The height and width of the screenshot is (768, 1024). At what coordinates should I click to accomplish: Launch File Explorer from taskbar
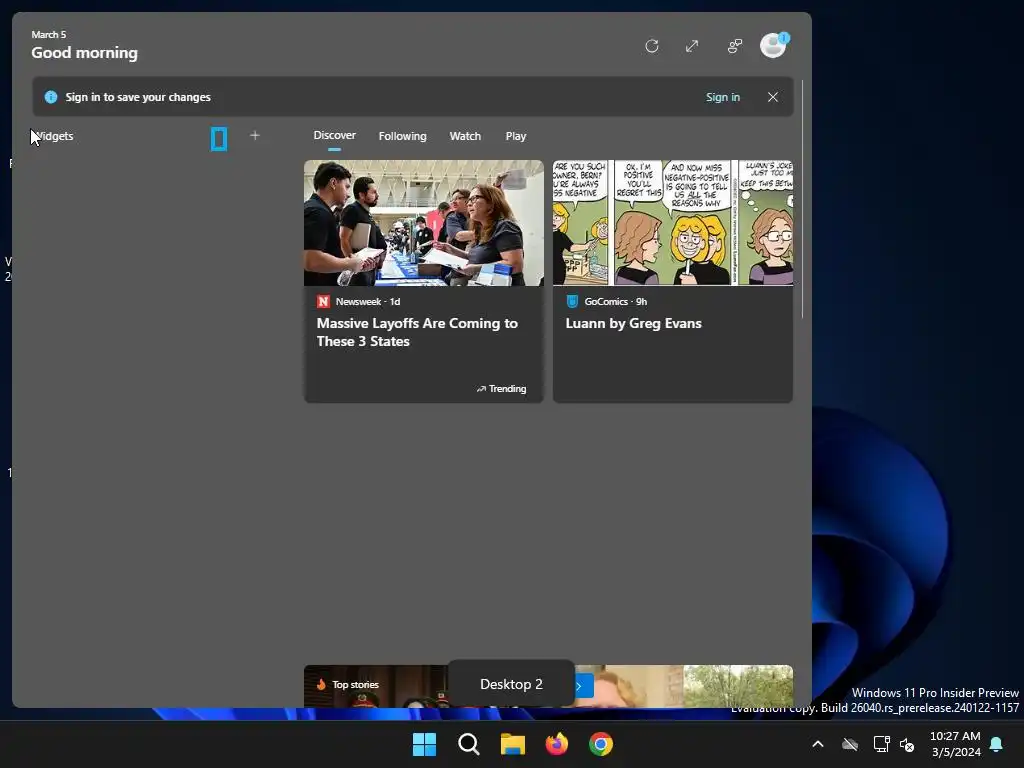pos(513,744)
